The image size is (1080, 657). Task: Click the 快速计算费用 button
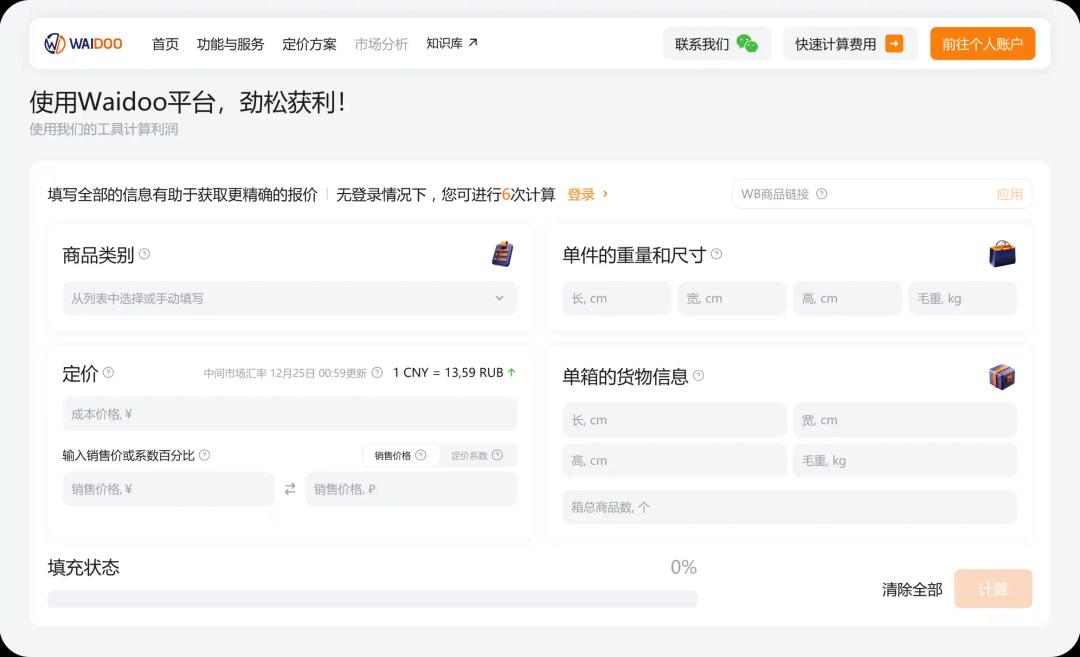849,44
